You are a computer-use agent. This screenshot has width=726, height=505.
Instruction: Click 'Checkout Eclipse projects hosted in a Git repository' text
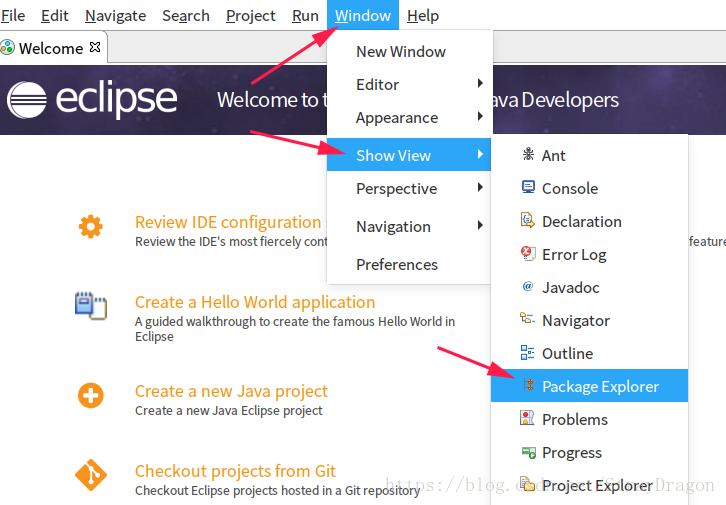(277, 490)
